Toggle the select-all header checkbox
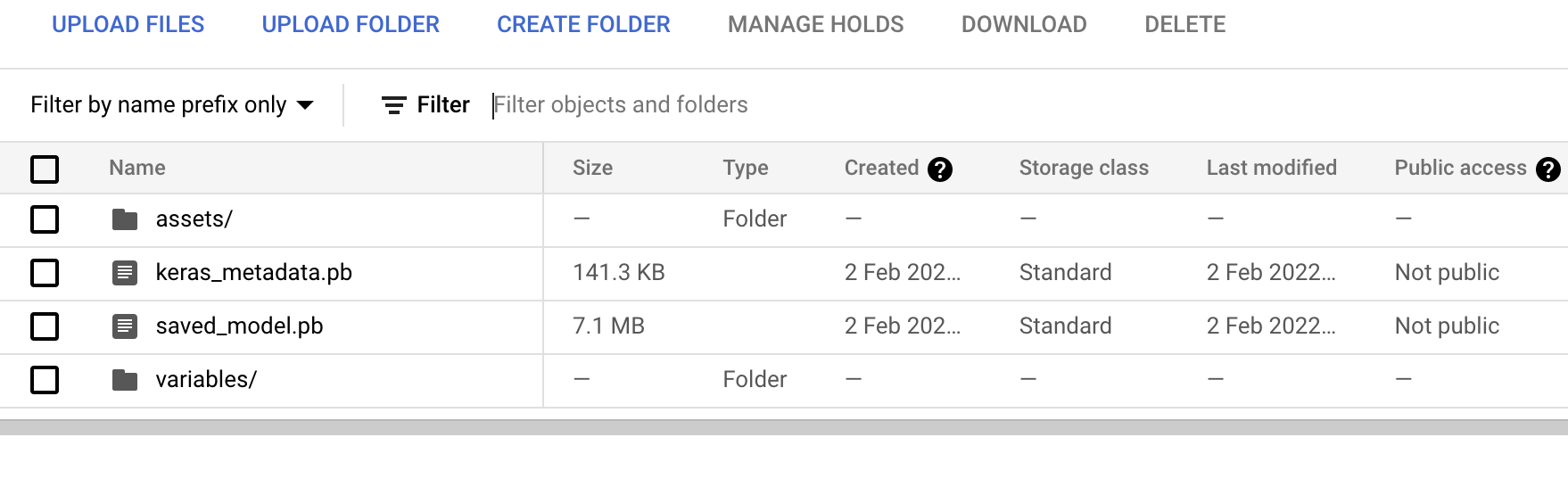This screenshot has height=487, width=1568. (45, 169)
